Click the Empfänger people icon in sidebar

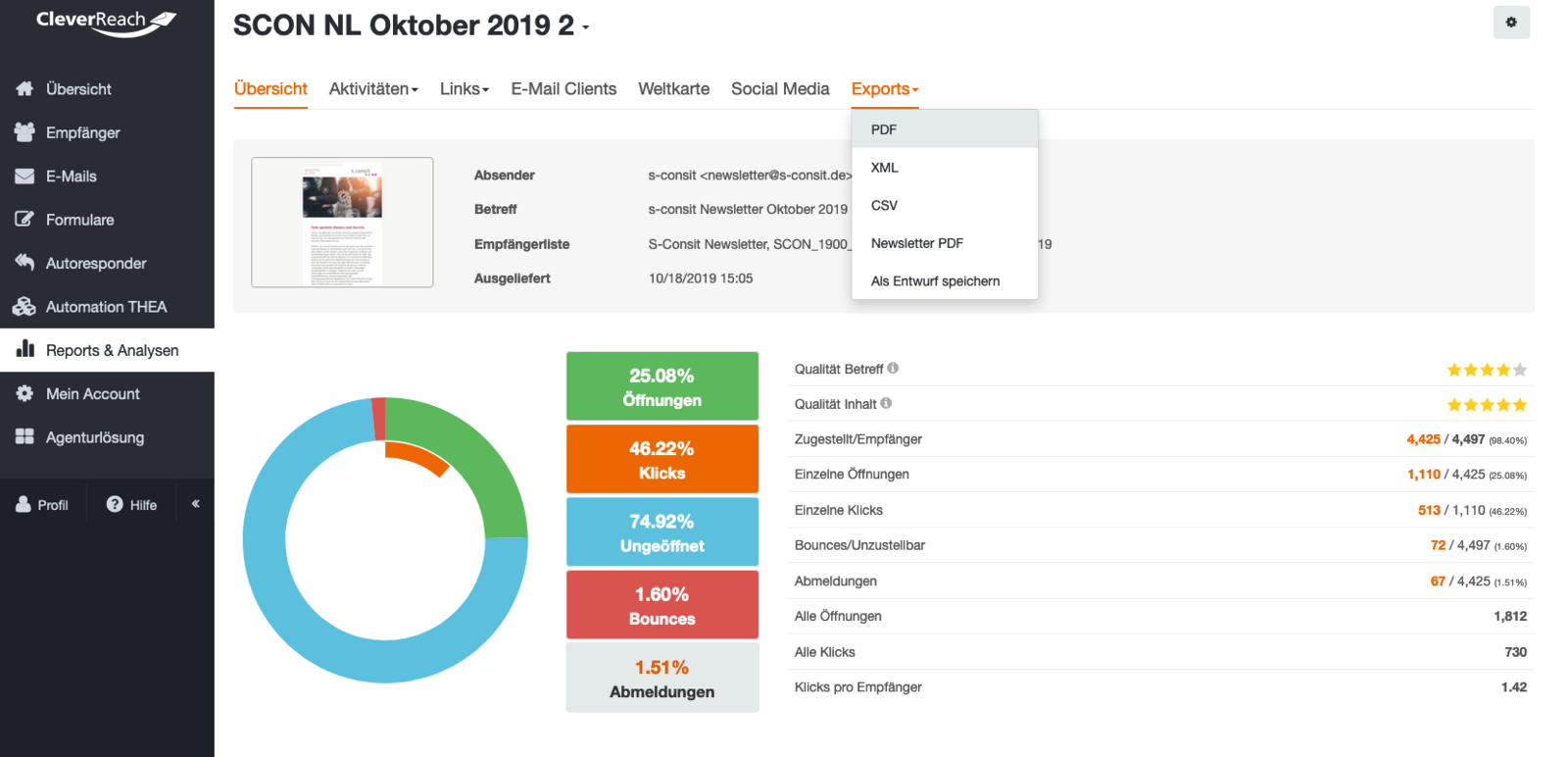[x=24, y=132]
